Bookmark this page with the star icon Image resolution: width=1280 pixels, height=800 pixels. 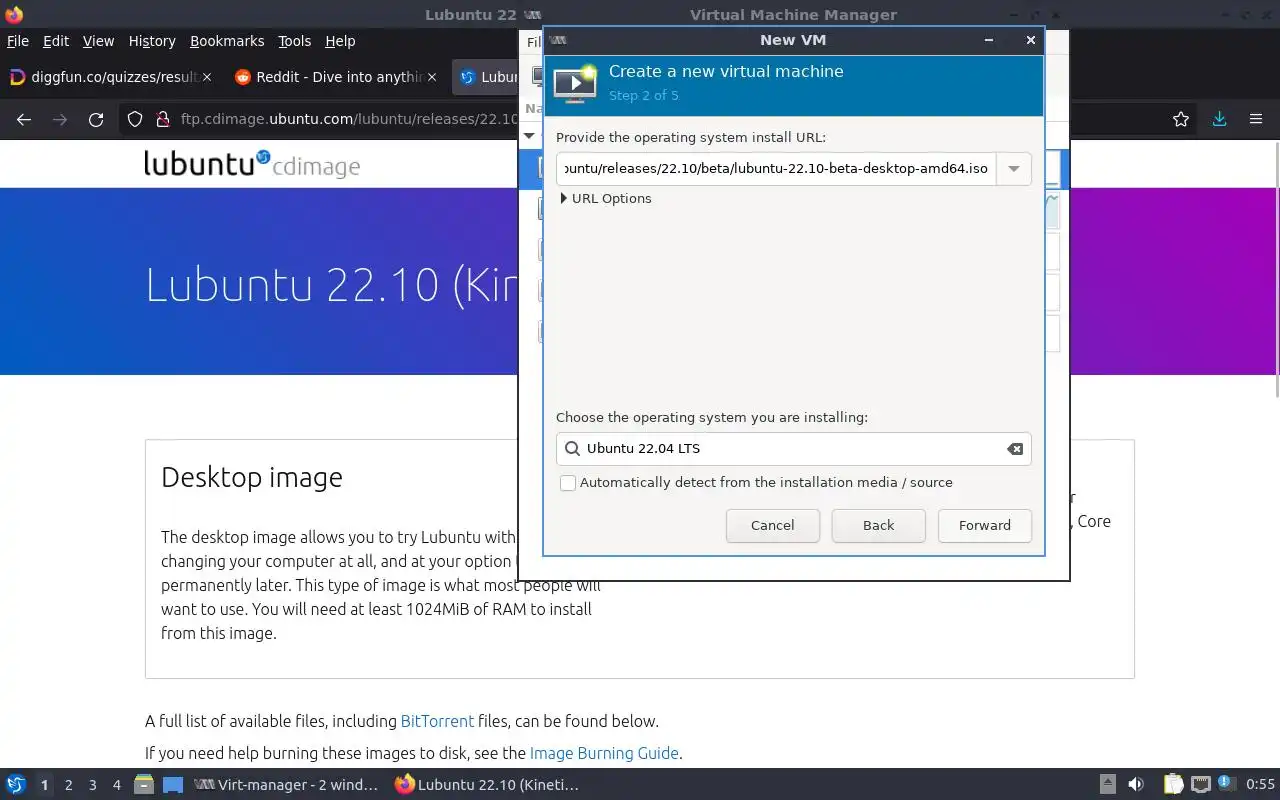coord(1181,119)
